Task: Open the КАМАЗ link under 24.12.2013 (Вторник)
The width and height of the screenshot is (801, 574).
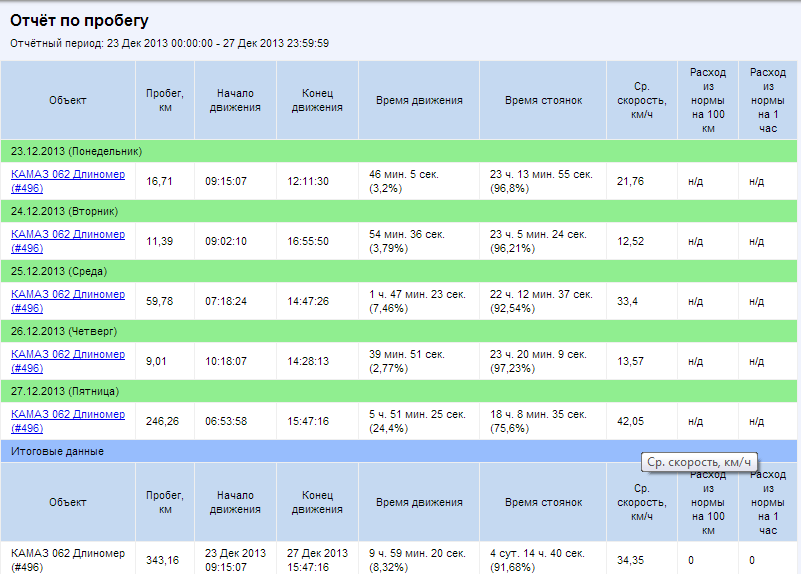Action: (68, 241)
